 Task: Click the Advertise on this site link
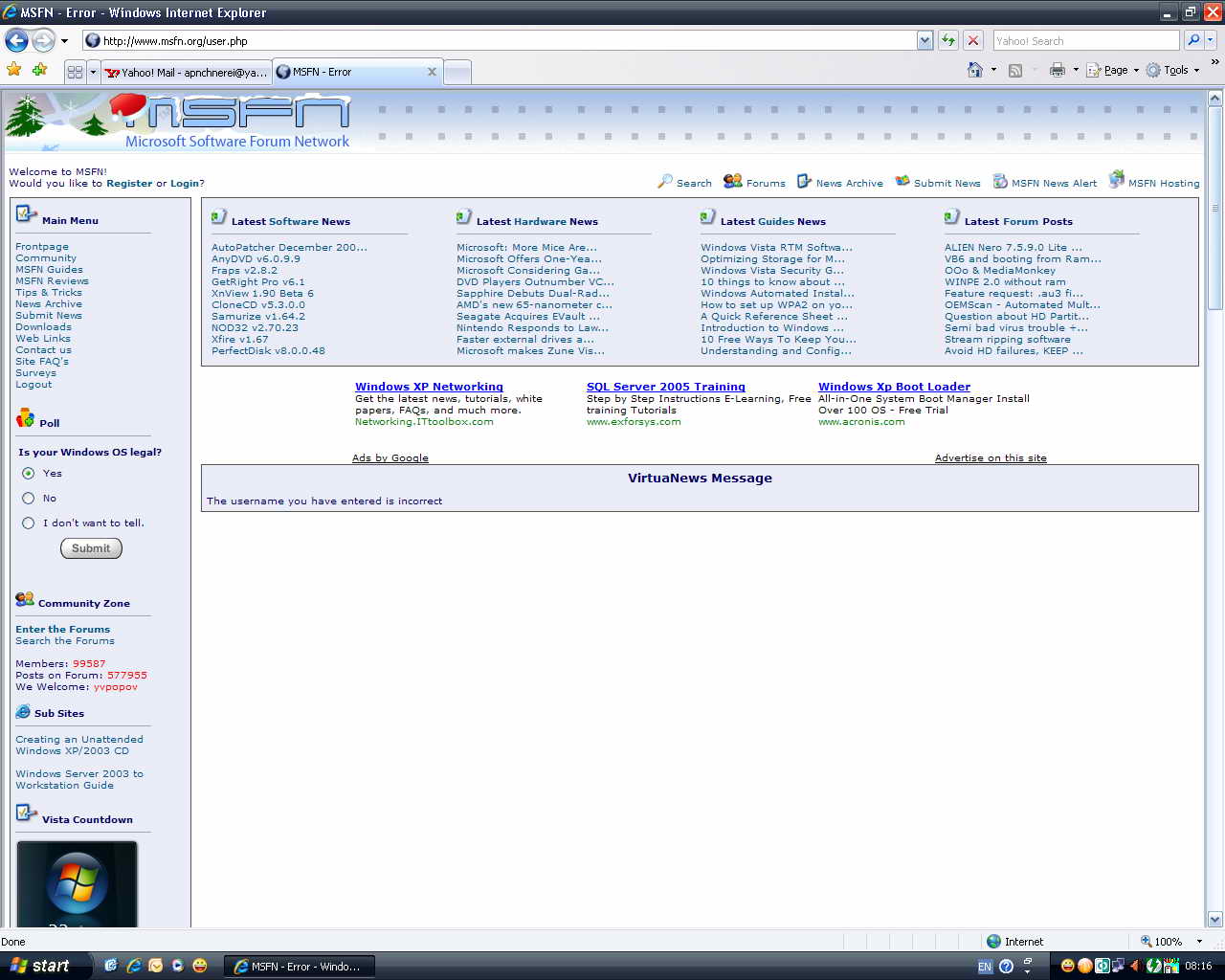(991, 457)
